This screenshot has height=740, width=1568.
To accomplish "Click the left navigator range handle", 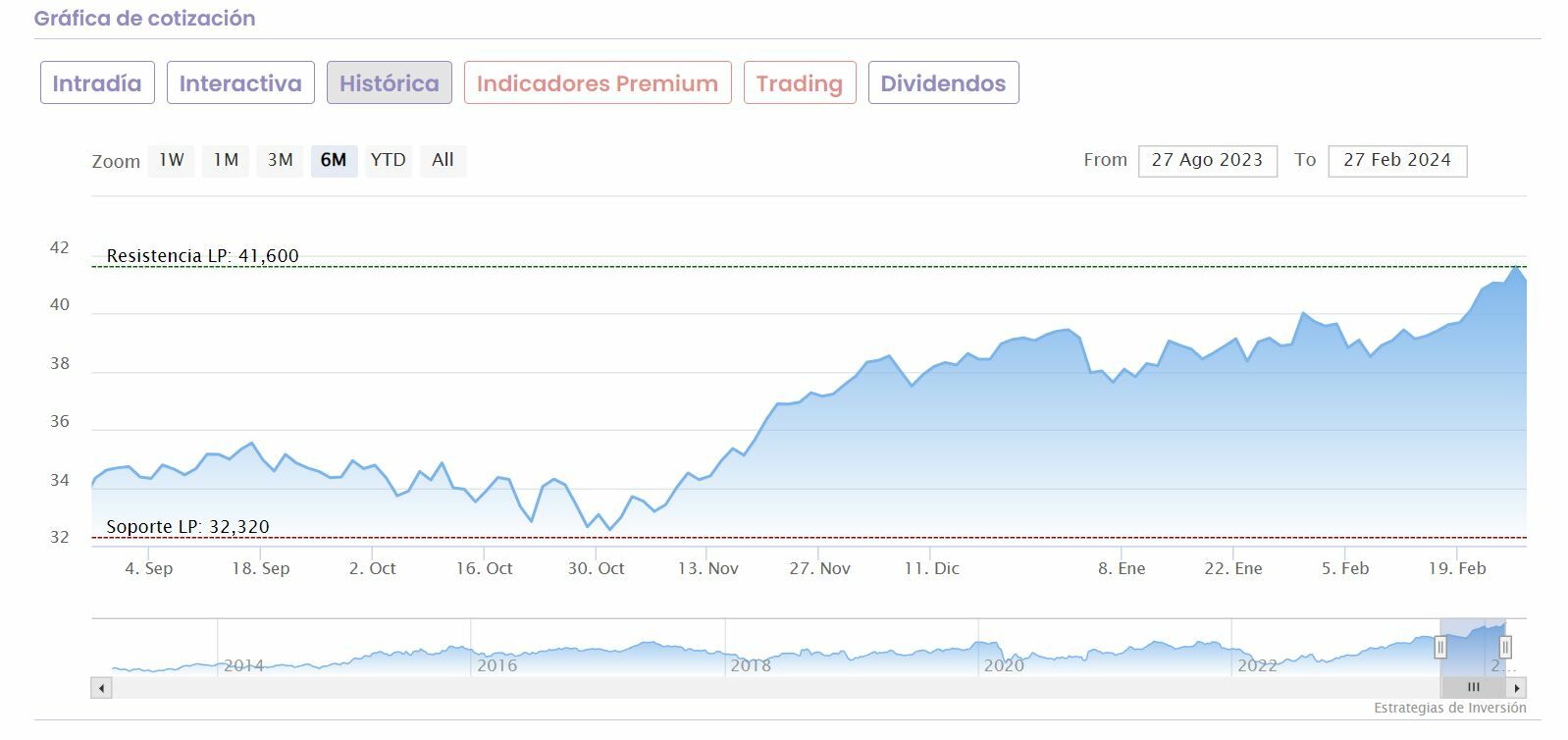I will [1440, 647].
